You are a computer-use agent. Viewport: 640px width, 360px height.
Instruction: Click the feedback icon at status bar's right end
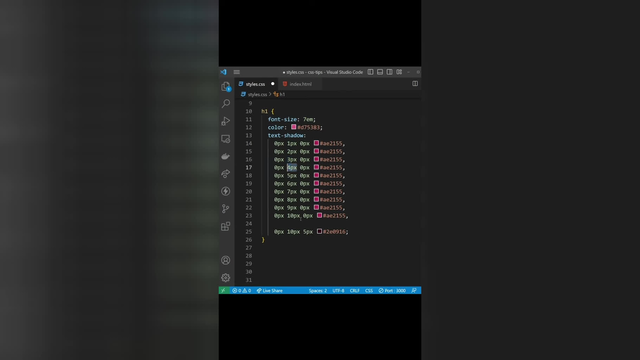coord(414,291)
